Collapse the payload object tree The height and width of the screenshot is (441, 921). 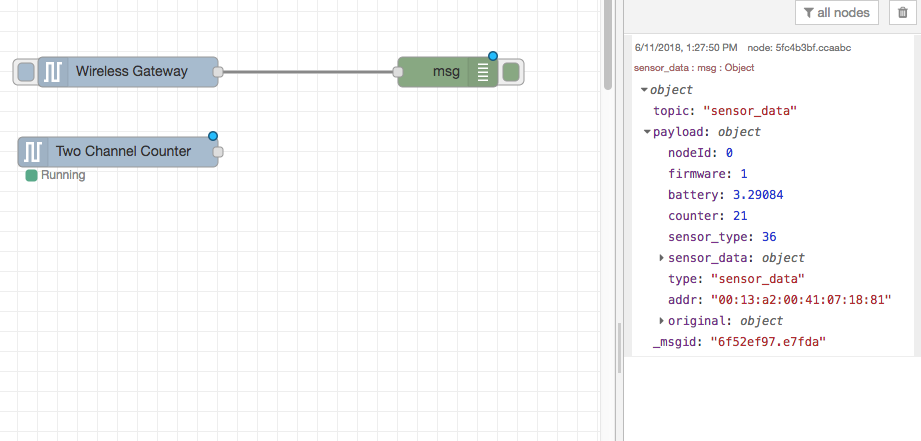click(648, 132)
